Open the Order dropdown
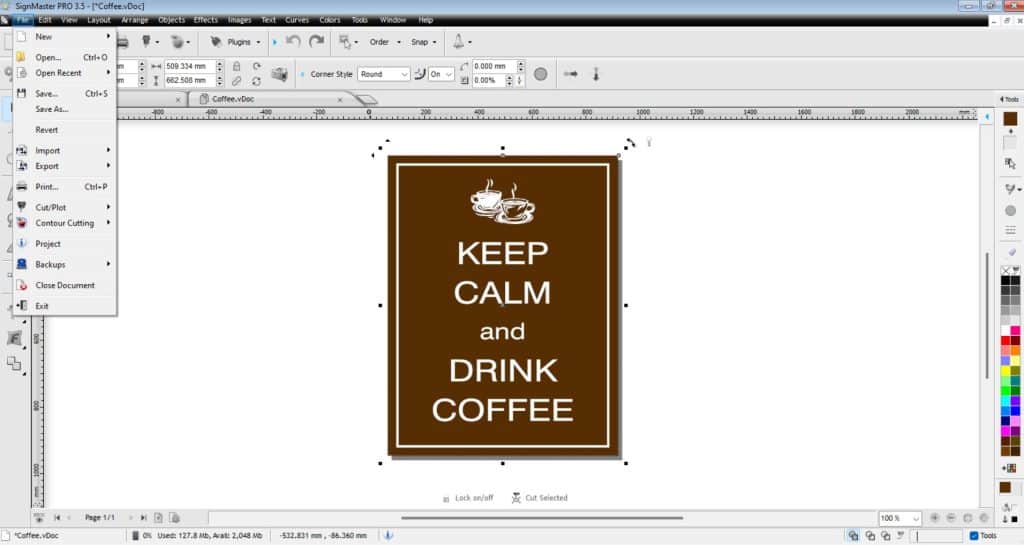1024x545 pixels. pyautogui.click(x=383, y=42)
